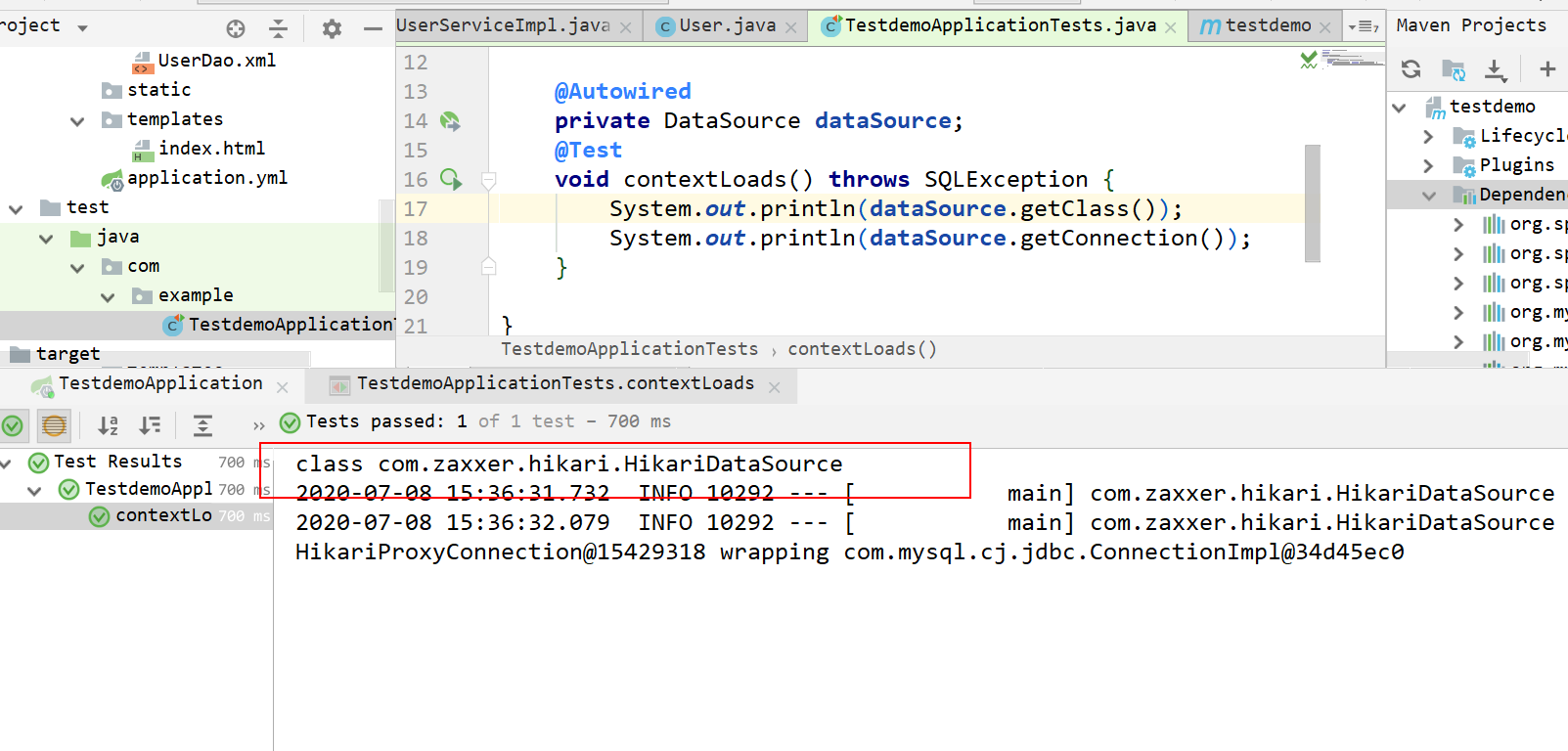Close the contextLoads run tab
The width and height of the screenshot is (1568, 751).
[774, 387]
